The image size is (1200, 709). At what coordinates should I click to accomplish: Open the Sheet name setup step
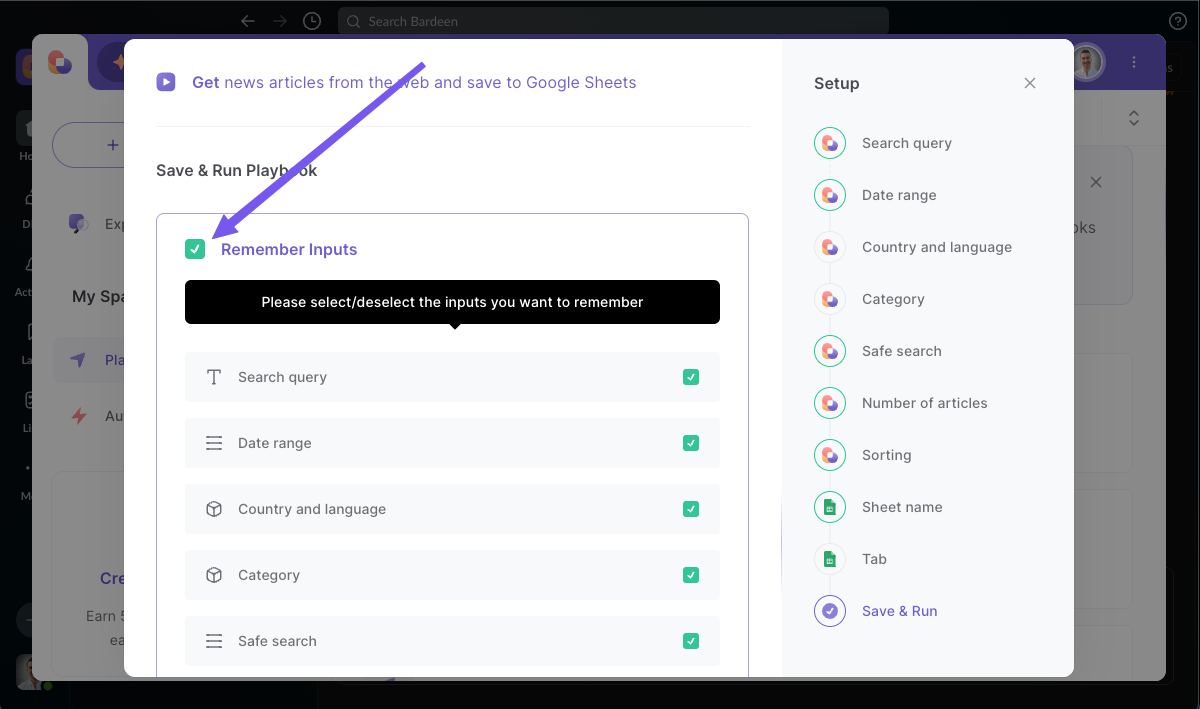coord(902,507)
